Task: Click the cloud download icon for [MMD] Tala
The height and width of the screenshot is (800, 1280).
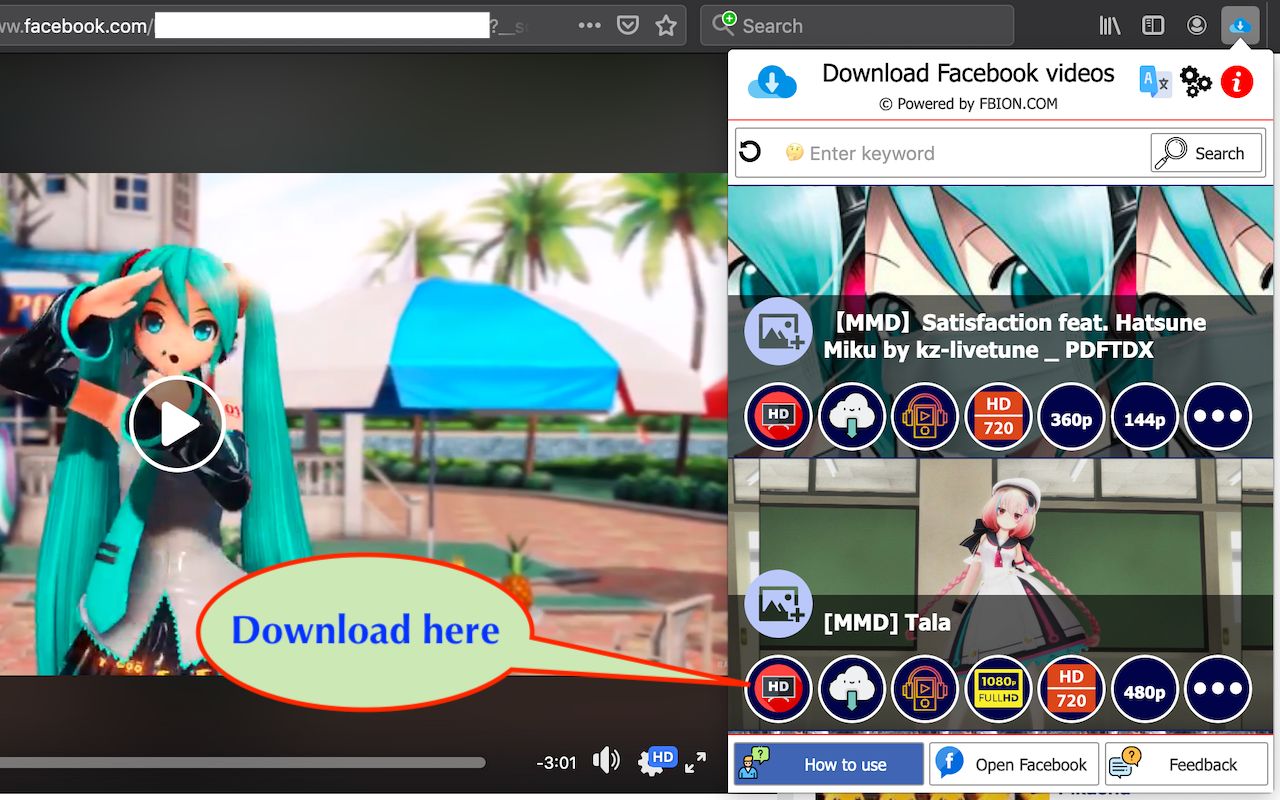Action: [851, 689]
